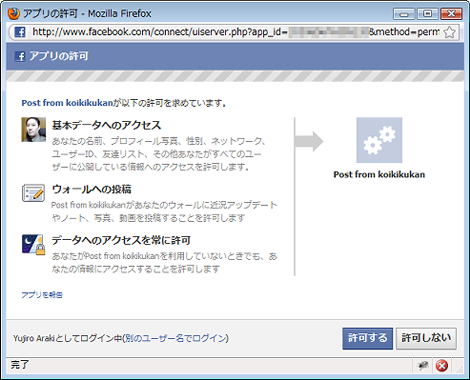The height and width of the screenshot is (380, 470).
Task: Click the 基本データへのアクセス heading
Action: 107,125
